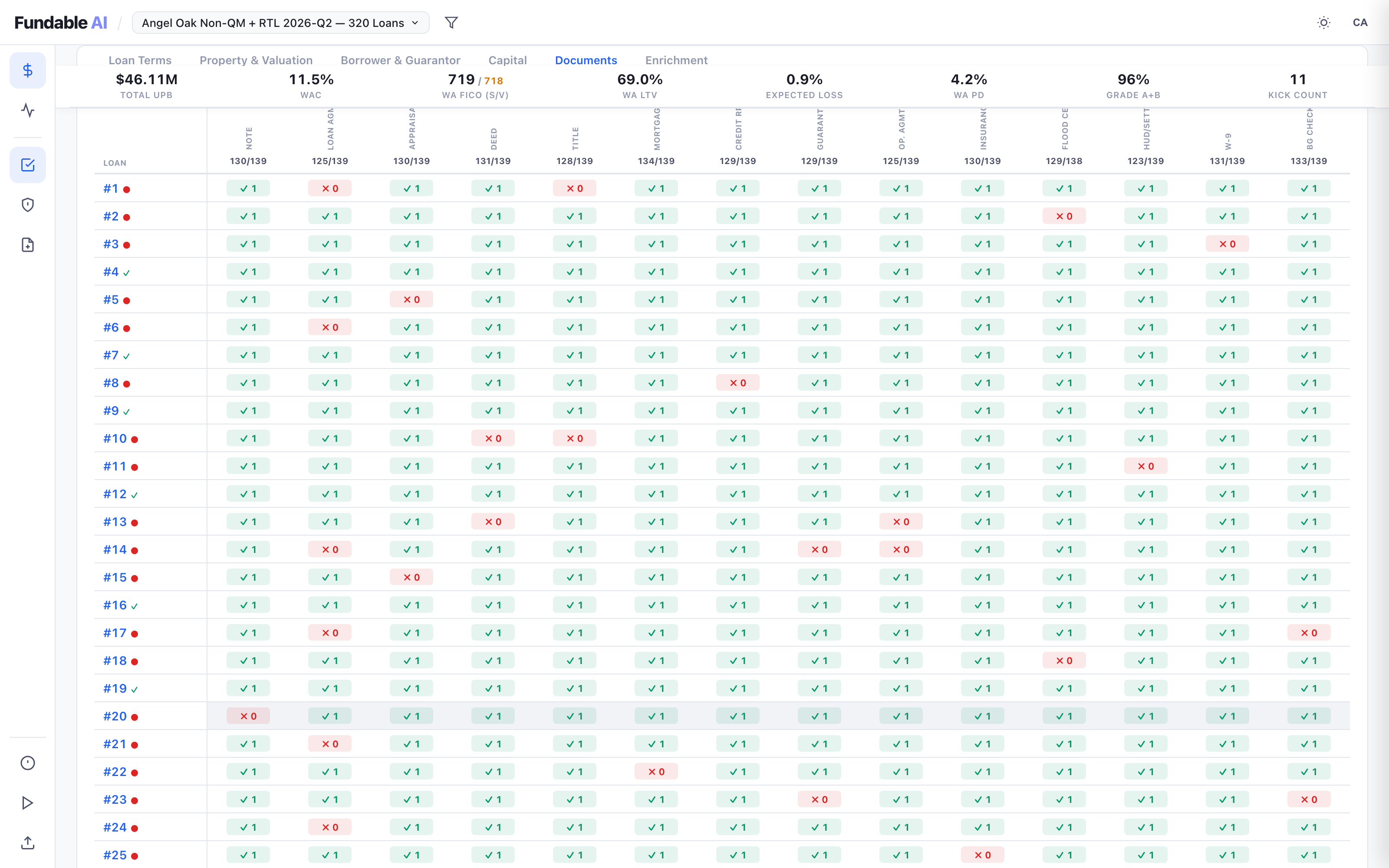Click missing W-9 cell for loan #3
This screenshot has height=868, width=1389.
pos(1227,244)
